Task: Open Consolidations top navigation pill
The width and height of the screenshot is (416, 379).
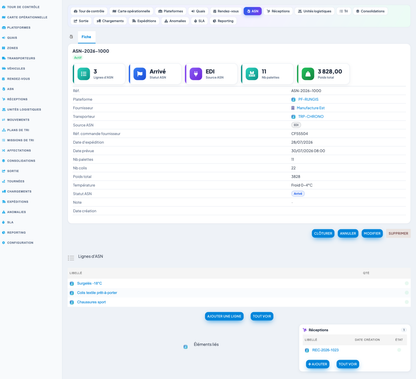Action: tap(370, 11)
